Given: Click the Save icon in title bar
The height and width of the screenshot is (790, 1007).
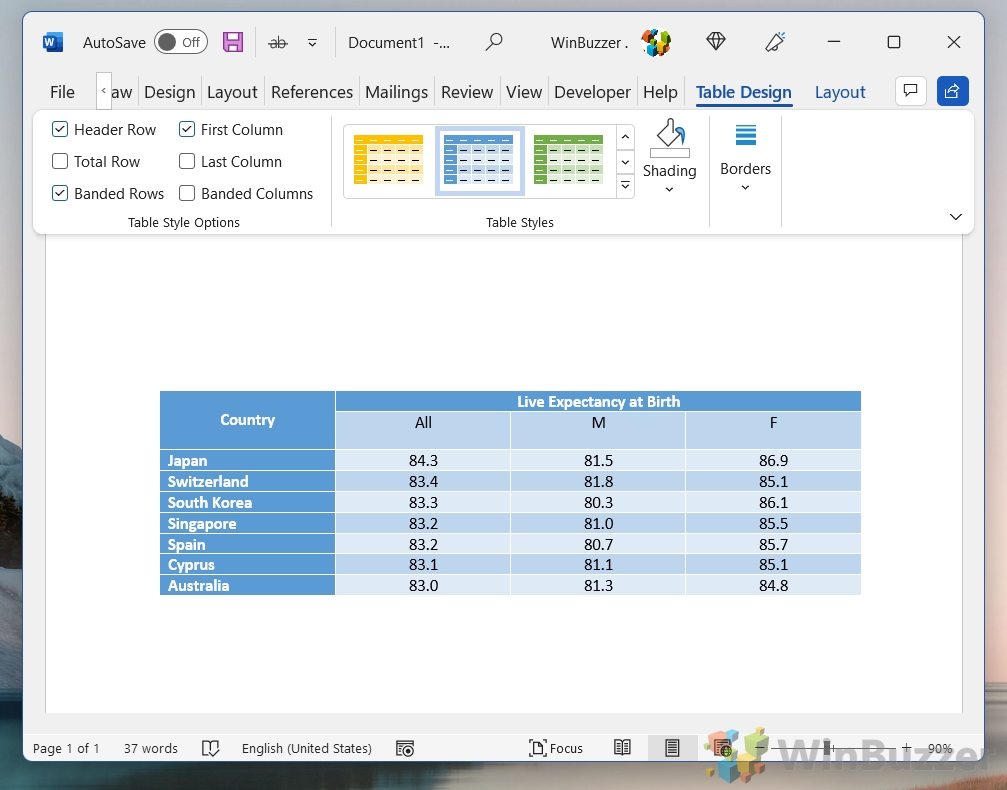Looking at the screenshot, I should (x=233, y=42).
